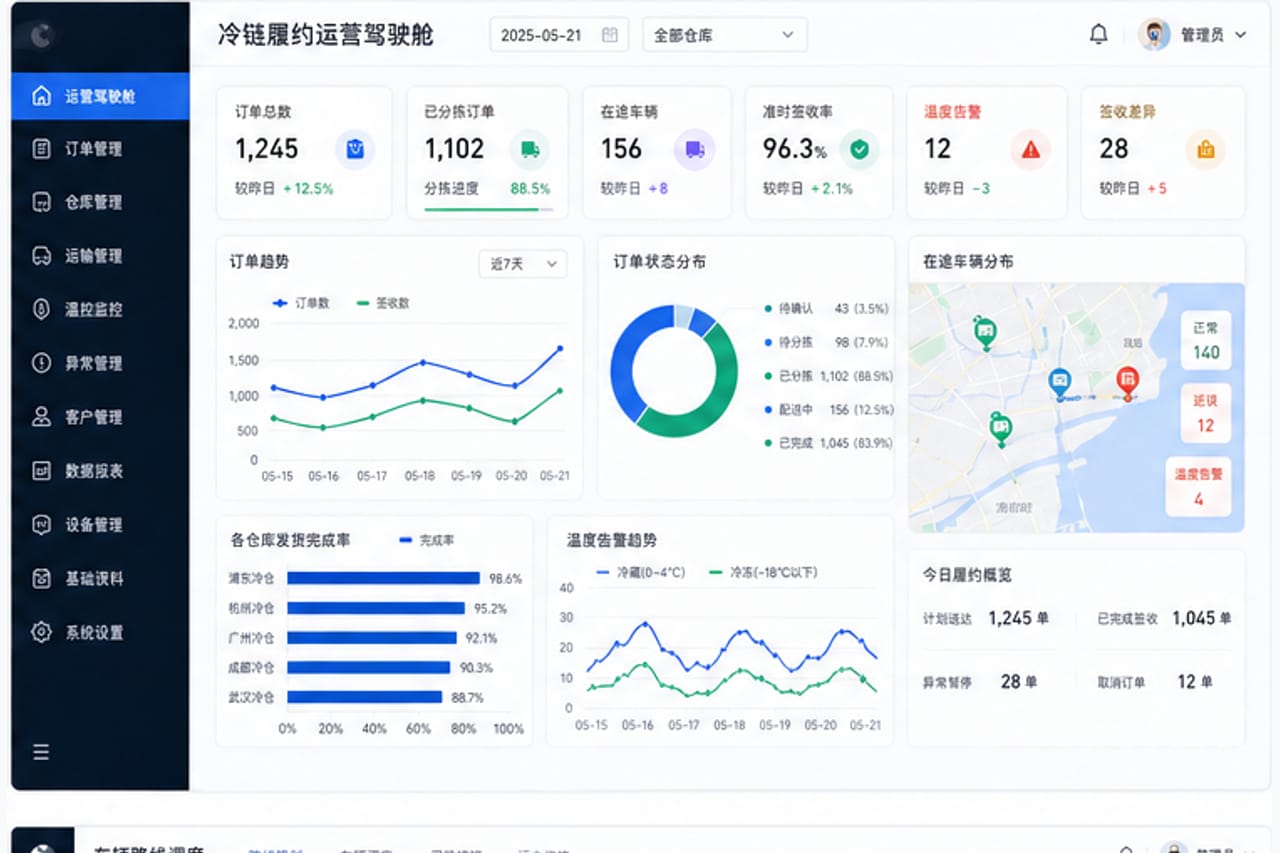Click 已完成签收 1,045 单 value
This screenshot has width=1280, height=853.
point(1202,619)
